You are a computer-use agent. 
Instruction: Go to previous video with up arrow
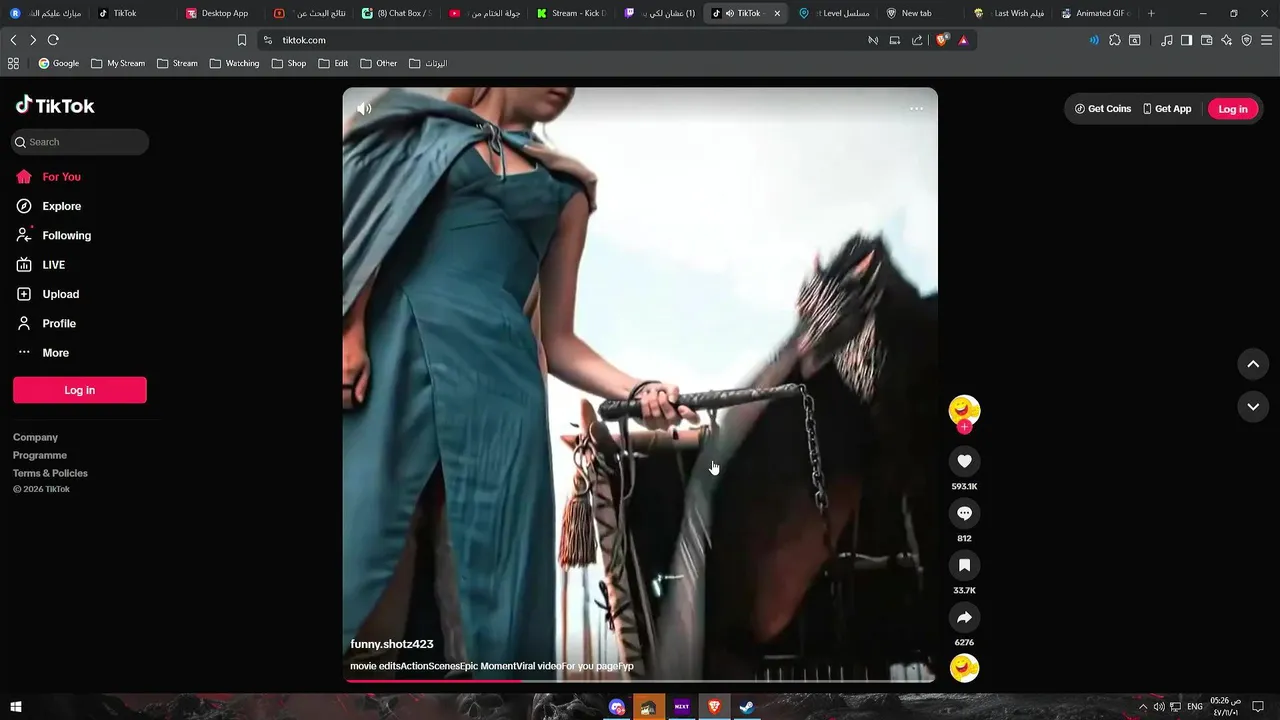click(x=1253, y=364)
